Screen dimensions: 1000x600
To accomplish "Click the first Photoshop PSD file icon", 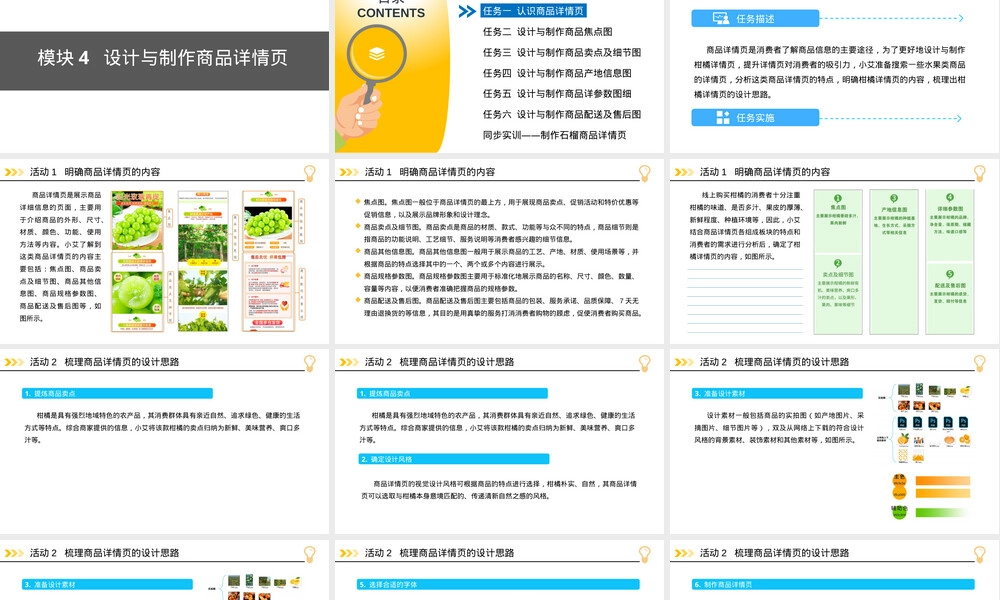I will 902,422.
